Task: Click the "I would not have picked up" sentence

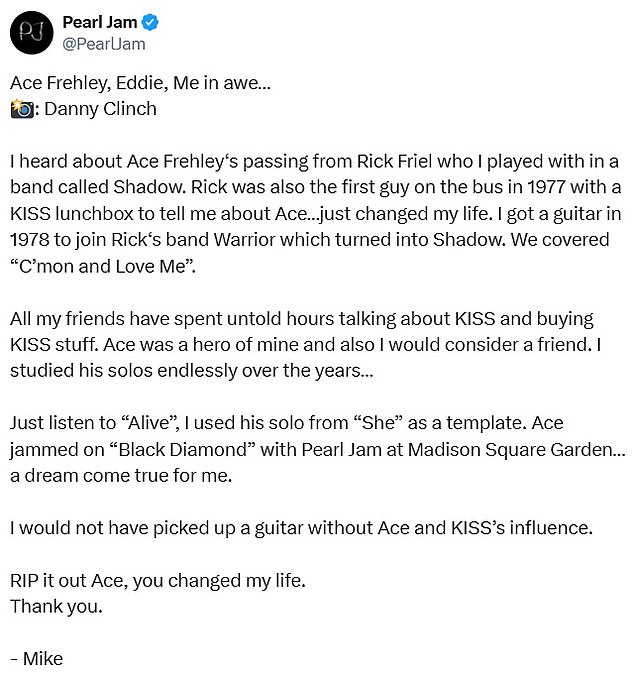Action: (300, 526)
